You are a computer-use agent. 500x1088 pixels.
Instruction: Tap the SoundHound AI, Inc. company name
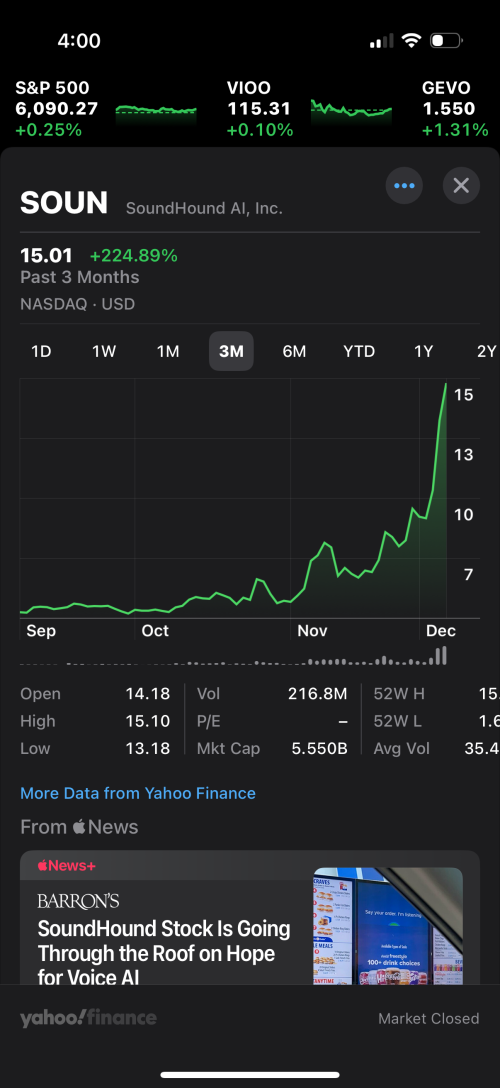204,208
